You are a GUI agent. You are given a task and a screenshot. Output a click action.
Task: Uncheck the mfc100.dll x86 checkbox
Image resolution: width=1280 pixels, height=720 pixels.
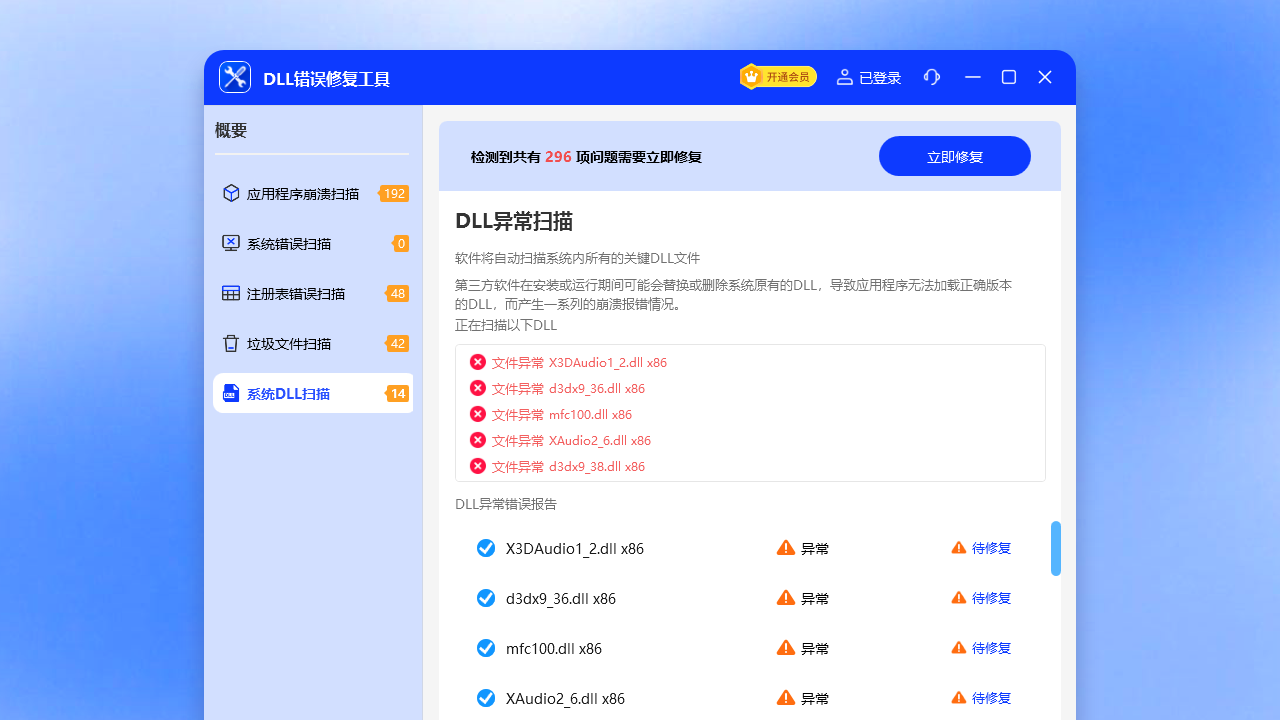pos(486,648)
